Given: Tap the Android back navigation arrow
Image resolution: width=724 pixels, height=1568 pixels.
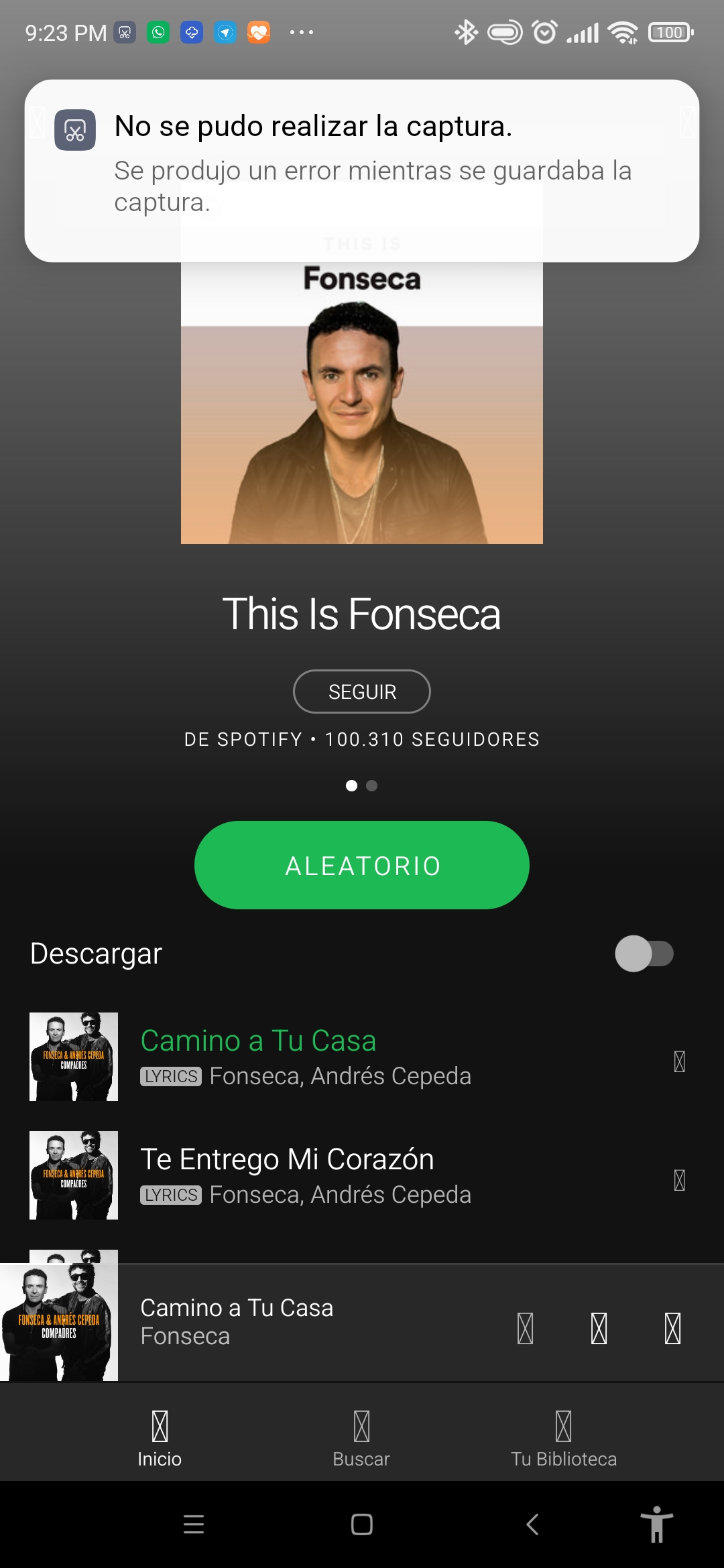Looking at the screenshot, I should [532, 1524].
